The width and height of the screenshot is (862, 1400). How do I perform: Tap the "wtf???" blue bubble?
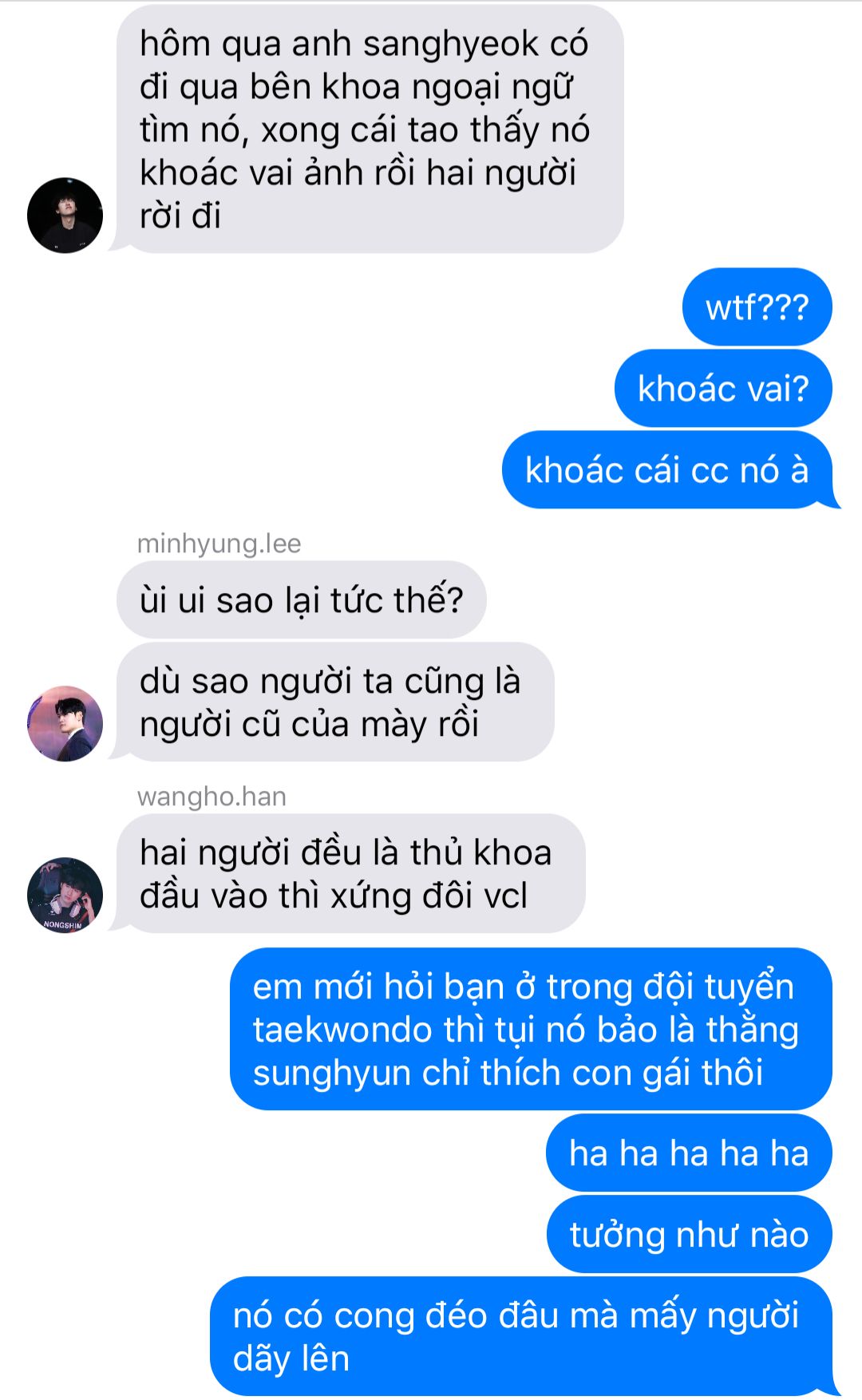click(x=757, y=307)
